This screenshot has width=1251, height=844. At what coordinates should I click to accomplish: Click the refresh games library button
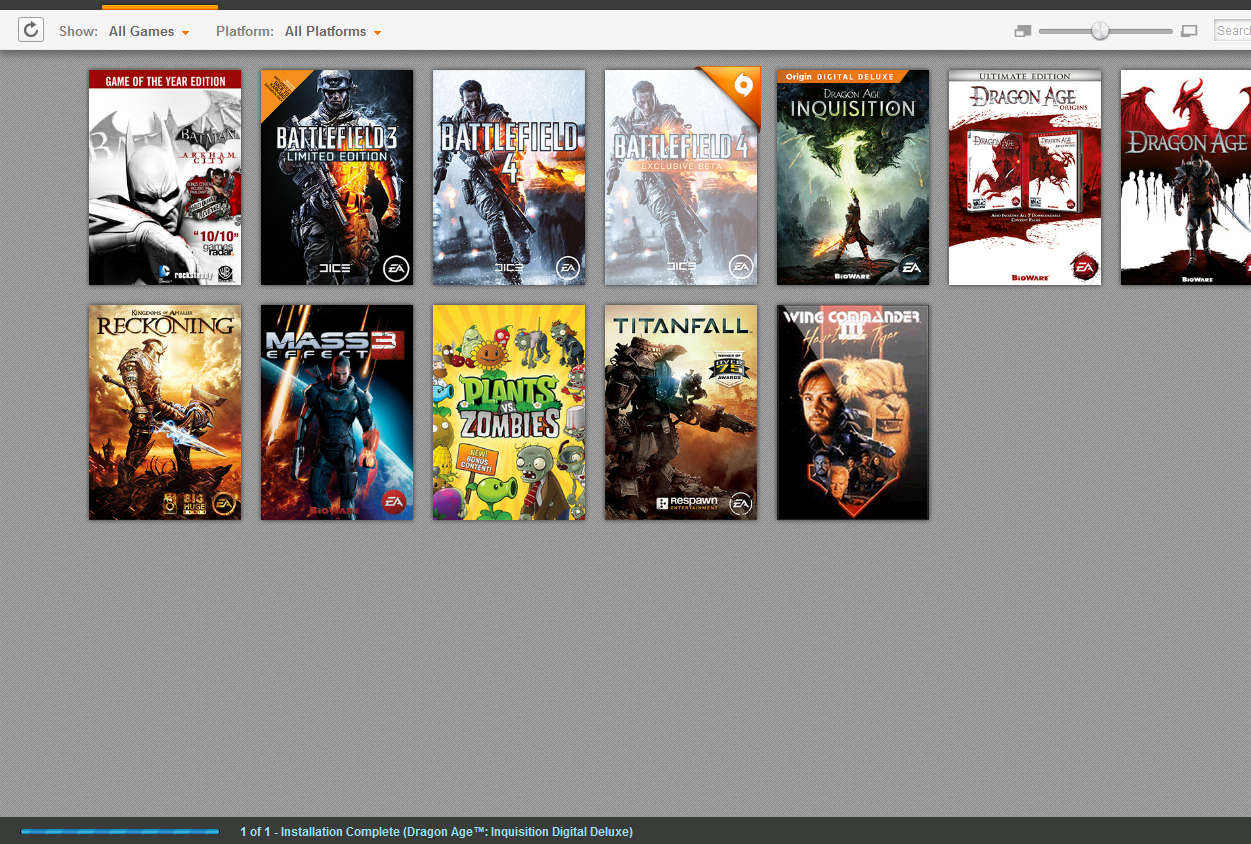coord(31,30)
